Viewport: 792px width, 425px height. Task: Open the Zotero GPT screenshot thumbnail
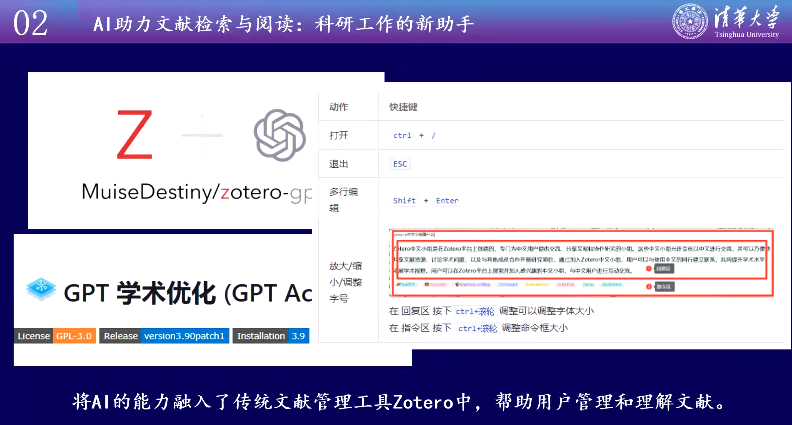coord(581,263)
